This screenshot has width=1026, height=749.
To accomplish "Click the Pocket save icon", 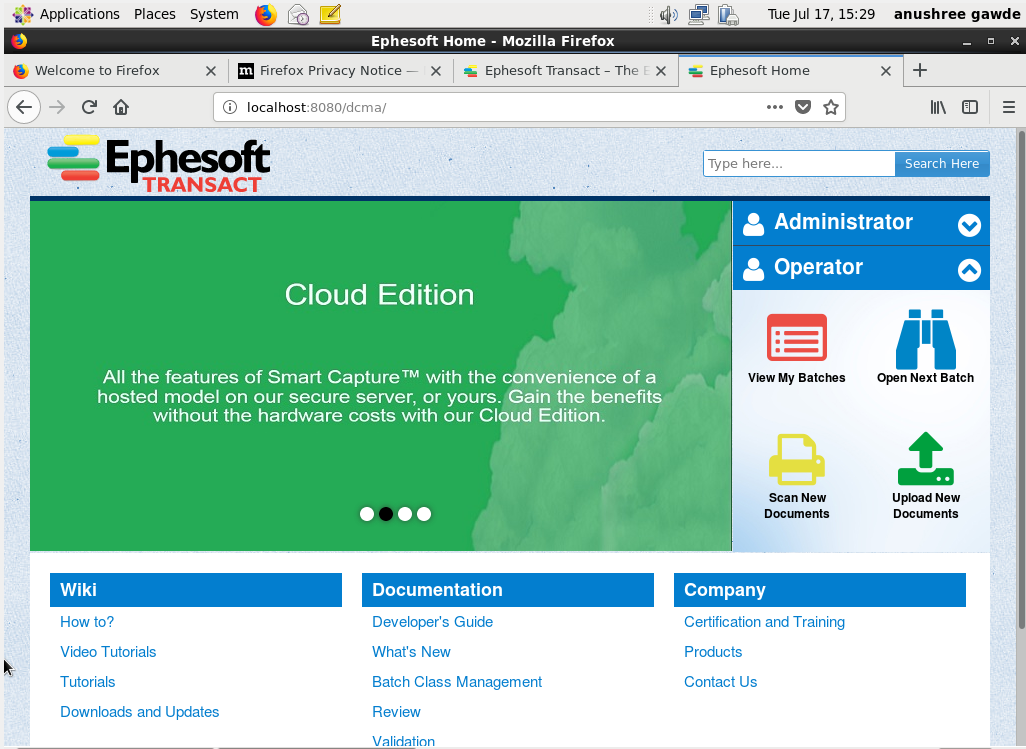I will (x=803, y=107).
